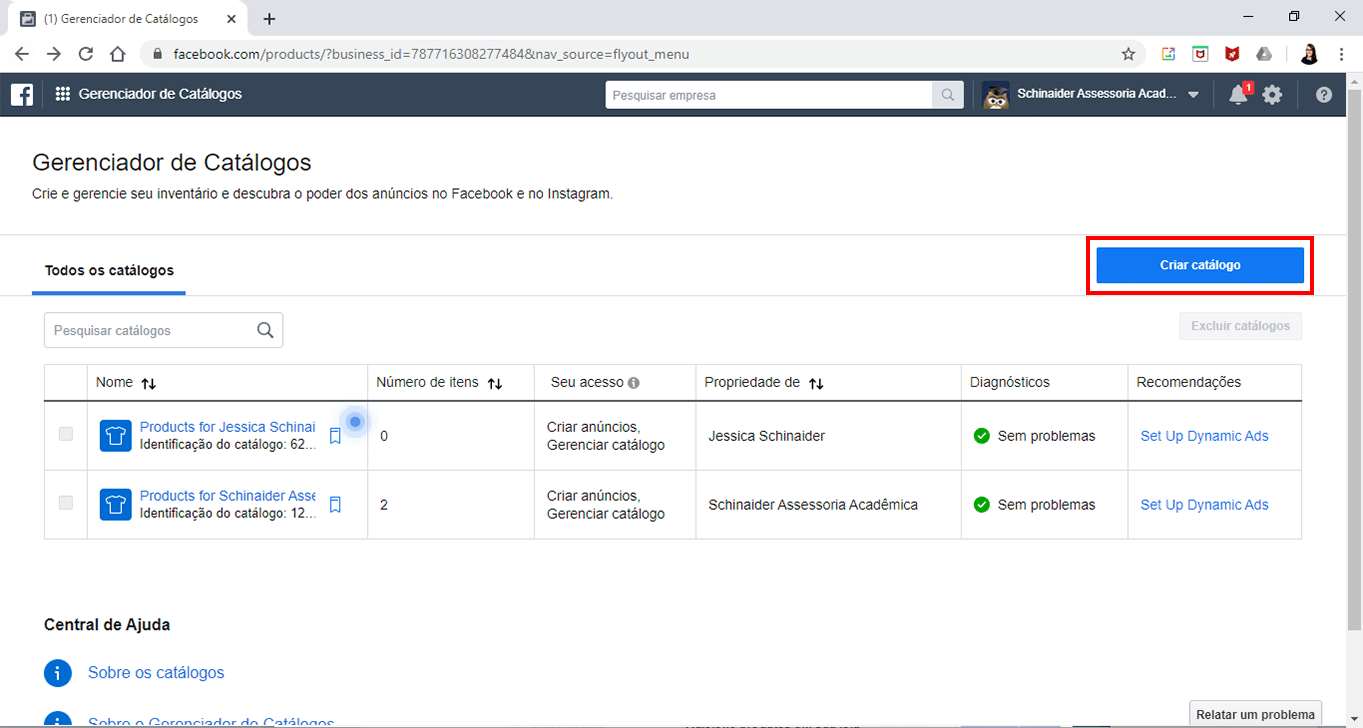Open the Products for Jessica Schinaider link
This screenshot has width=1363, height=728.
(227, 427)
